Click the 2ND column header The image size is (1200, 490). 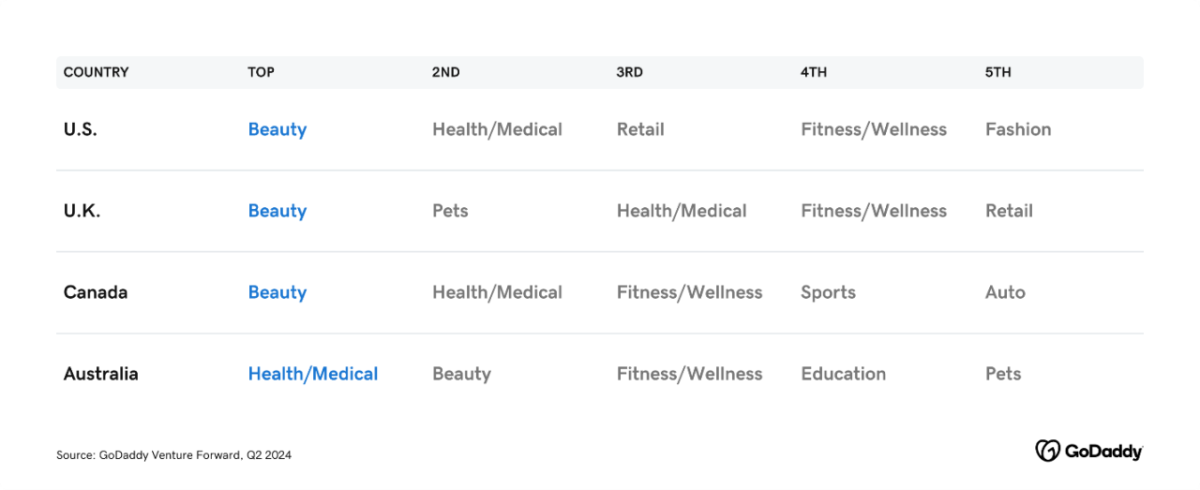click(446, 73)
